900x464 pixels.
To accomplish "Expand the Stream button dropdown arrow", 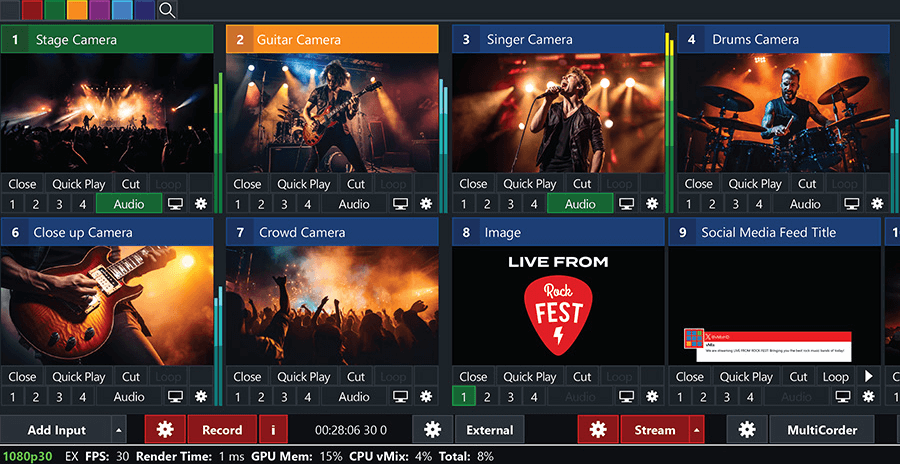I will 697,430.
